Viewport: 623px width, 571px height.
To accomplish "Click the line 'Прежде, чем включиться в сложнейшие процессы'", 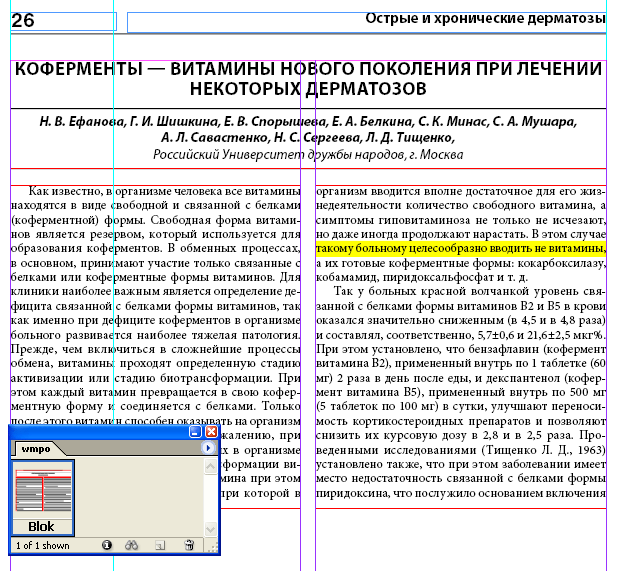I will pyautogui.click(x=155, y=349).
